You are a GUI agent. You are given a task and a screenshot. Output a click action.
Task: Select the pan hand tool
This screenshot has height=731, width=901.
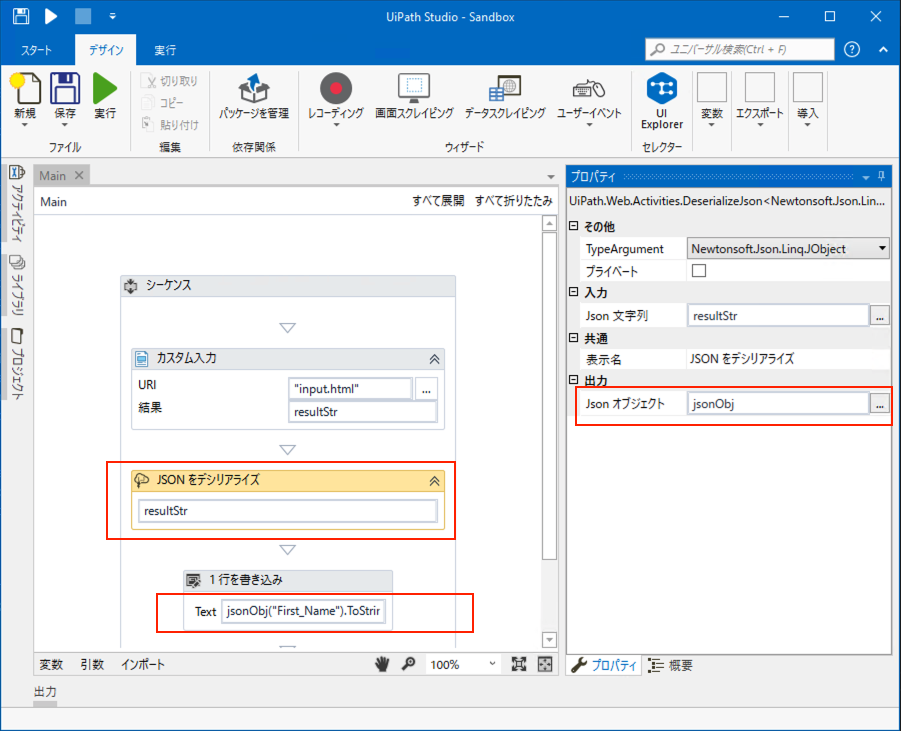click(382, 664)
